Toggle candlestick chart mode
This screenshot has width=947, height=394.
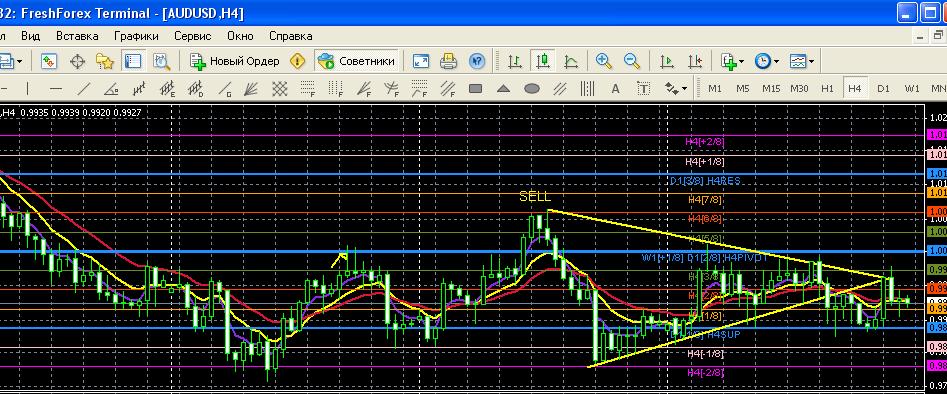pos(543,61)
